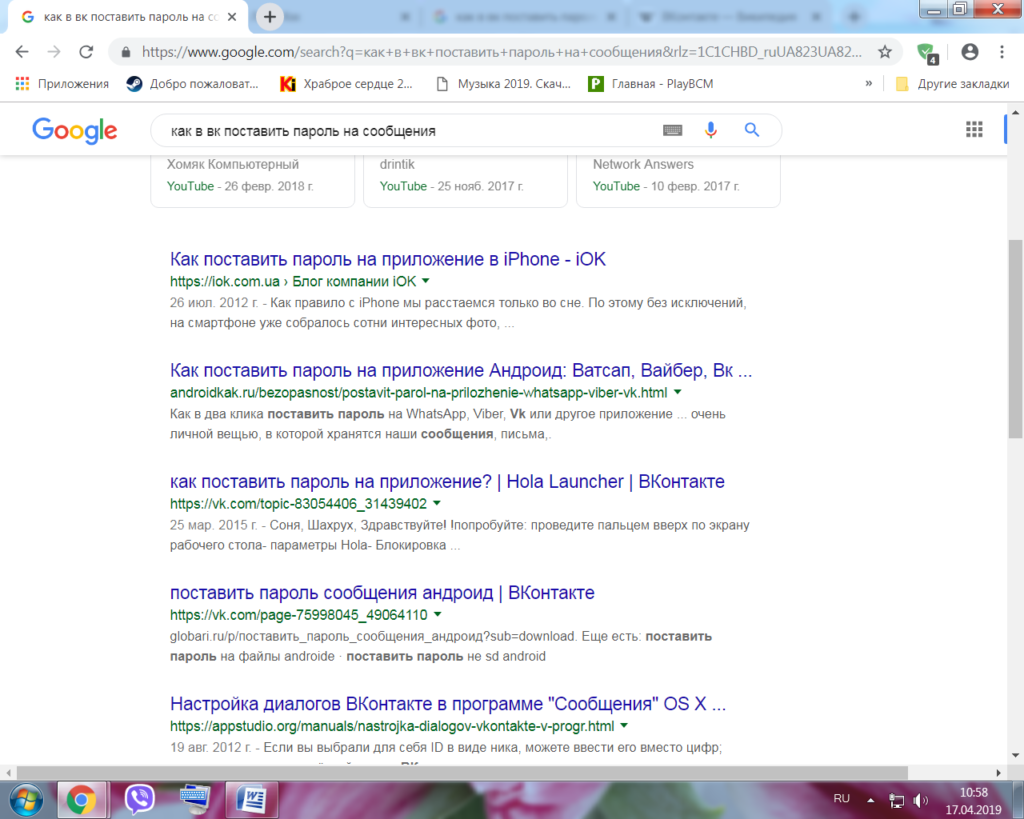Viewport: 1024px width, 819px height.
Task: Open the Музыка 2019. Скач... bookmark
Action: click(x=504, y=84)
